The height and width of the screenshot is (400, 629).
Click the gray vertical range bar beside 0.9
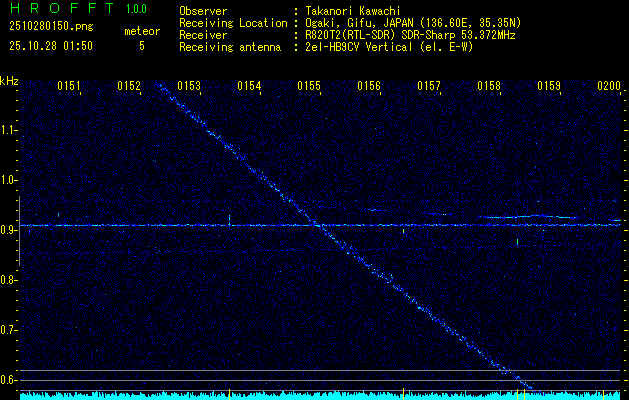(x=19, y=231)
